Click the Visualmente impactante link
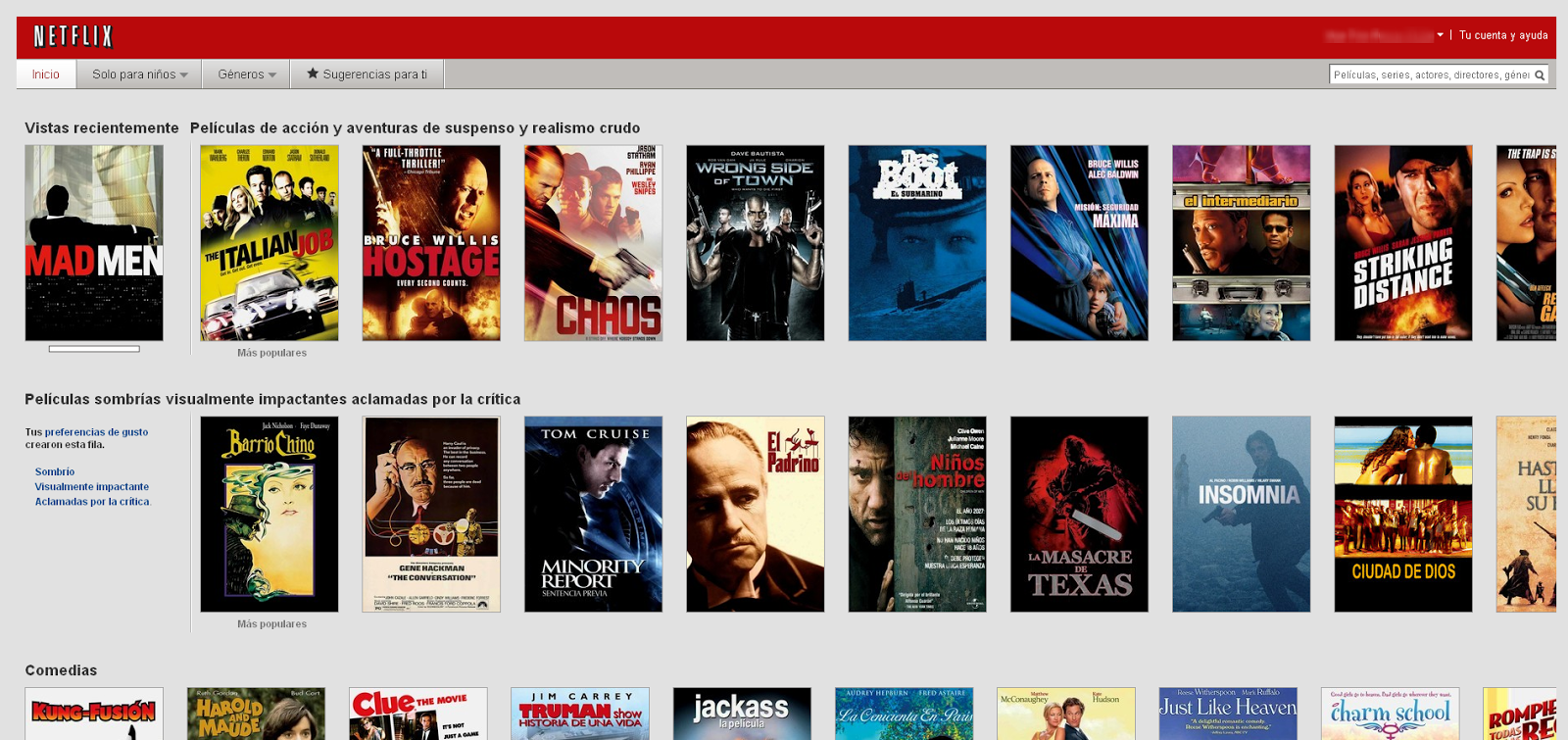 click(92, 487)
